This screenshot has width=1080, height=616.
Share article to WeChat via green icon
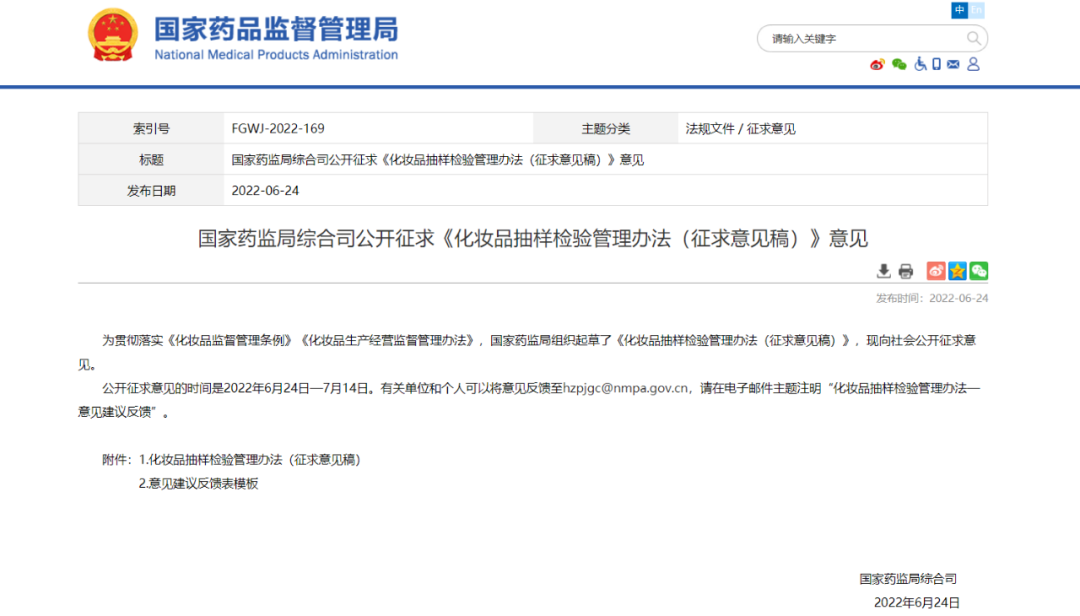tap(978, 271)
